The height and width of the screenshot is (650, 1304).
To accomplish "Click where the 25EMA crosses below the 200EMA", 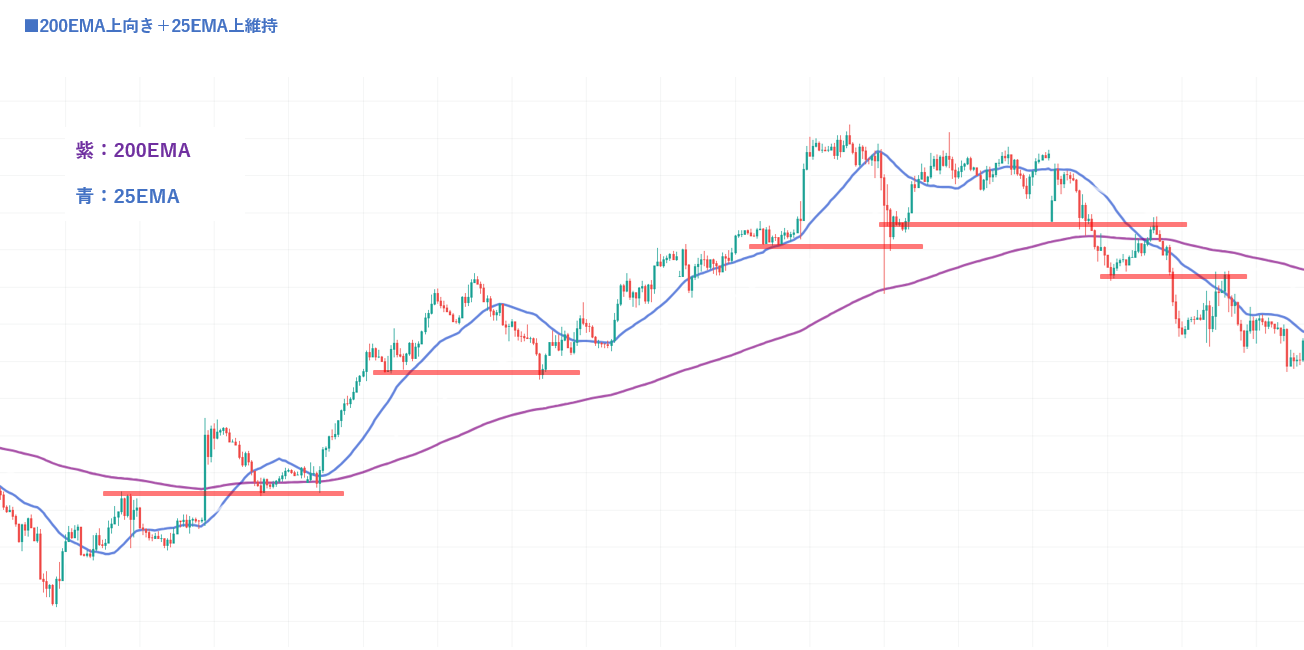I will 1140,239.
